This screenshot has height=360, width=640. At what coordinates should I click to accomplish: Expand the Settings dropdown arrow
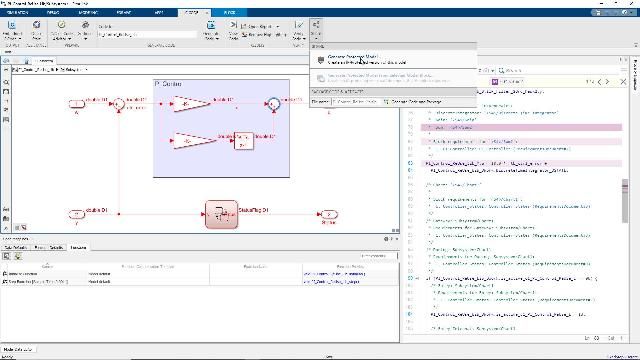click(85, 39)
